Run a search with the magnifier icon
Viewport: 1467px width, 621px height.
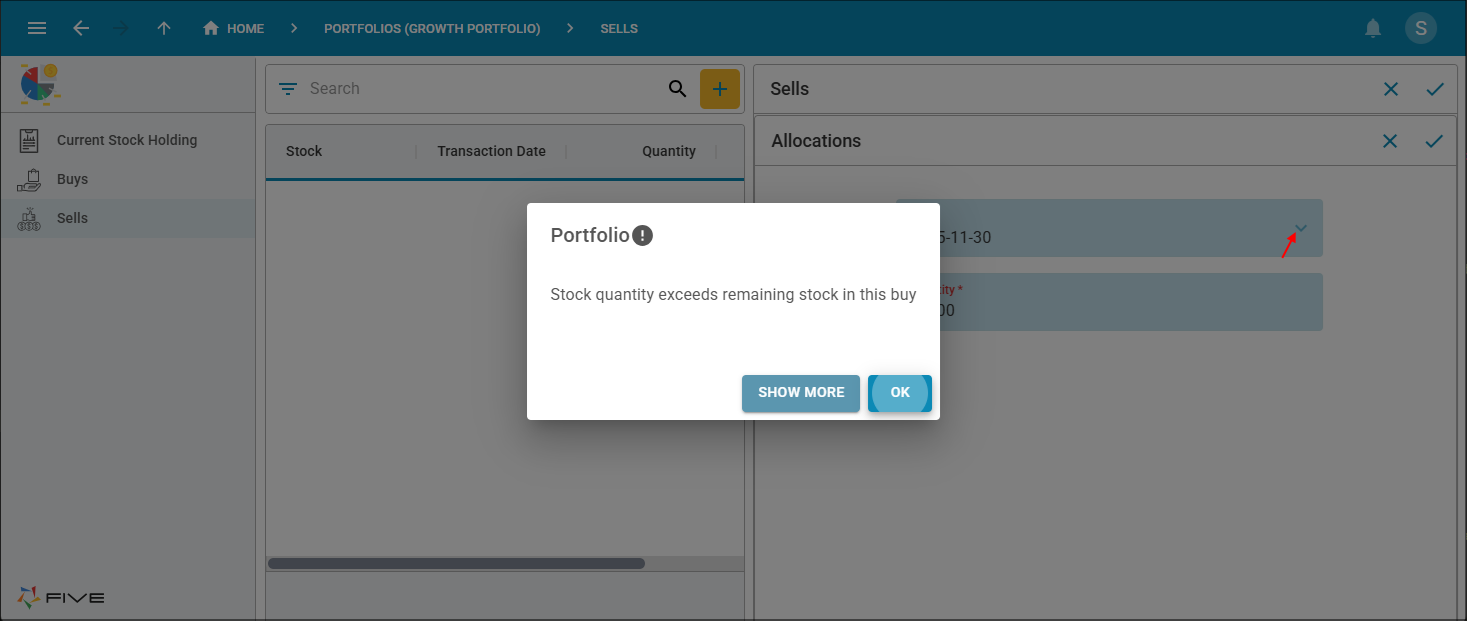tap(677, 88)
